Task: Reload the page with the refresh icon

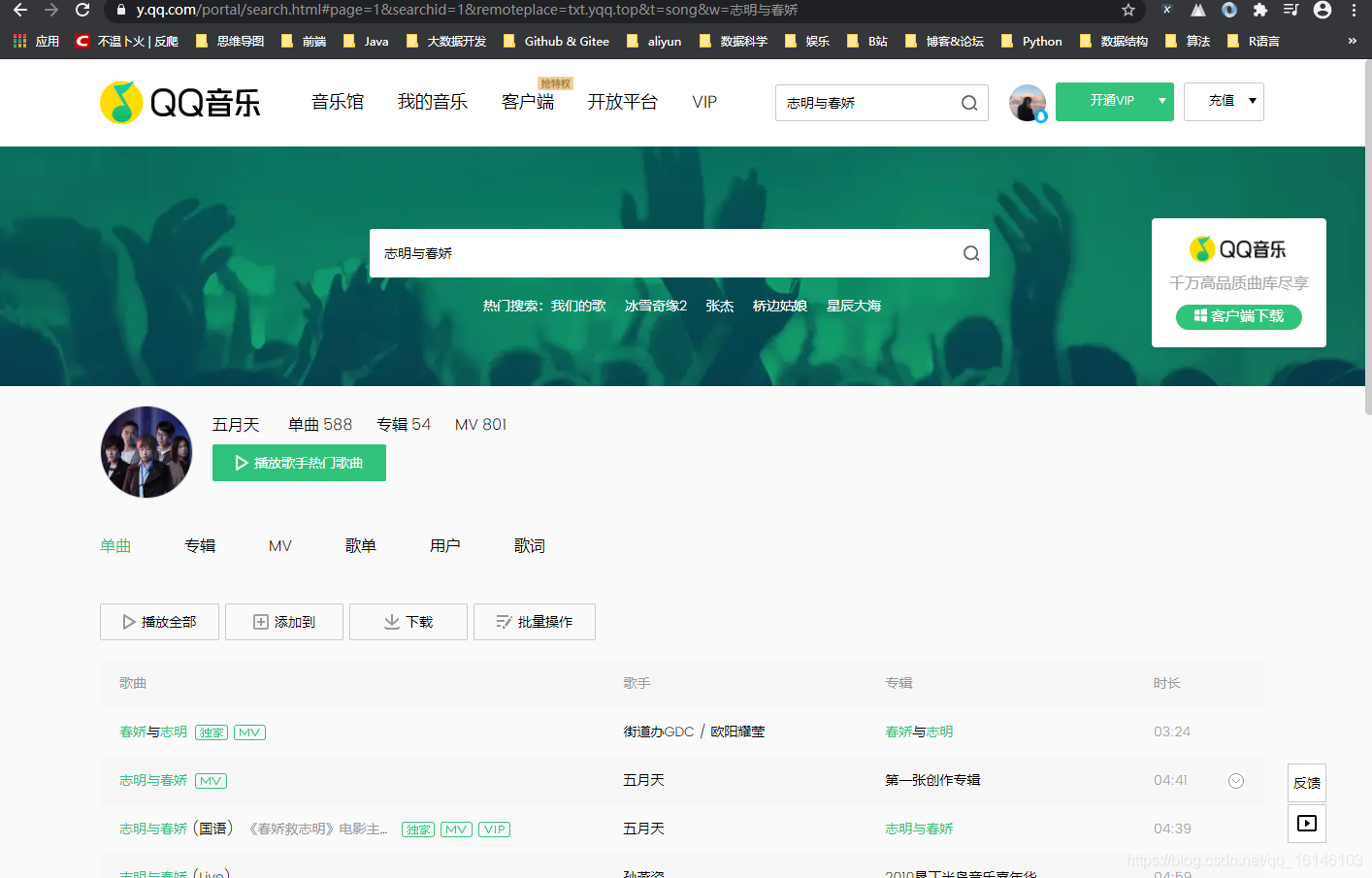Action: click(82, 10)
